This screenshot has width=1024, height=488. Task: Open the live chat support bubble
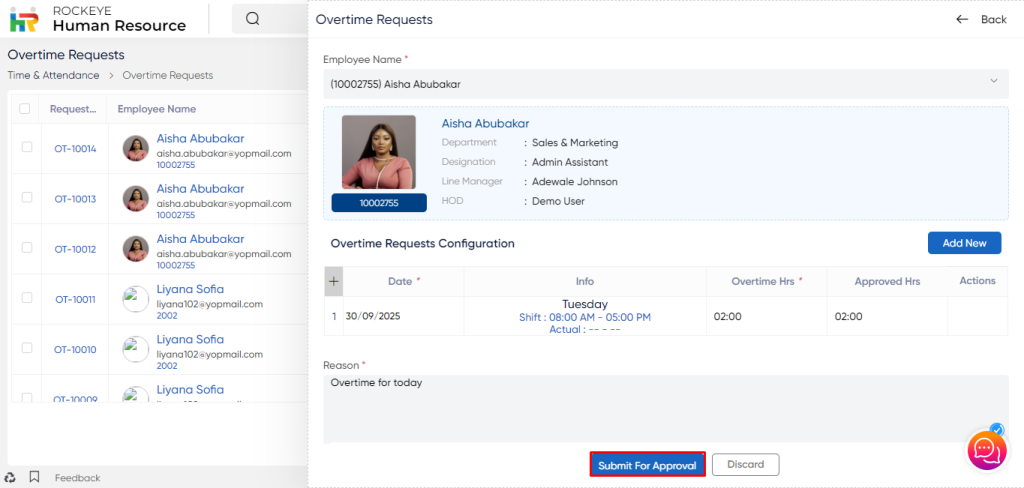pyautogui.click(x=987, y=450)
